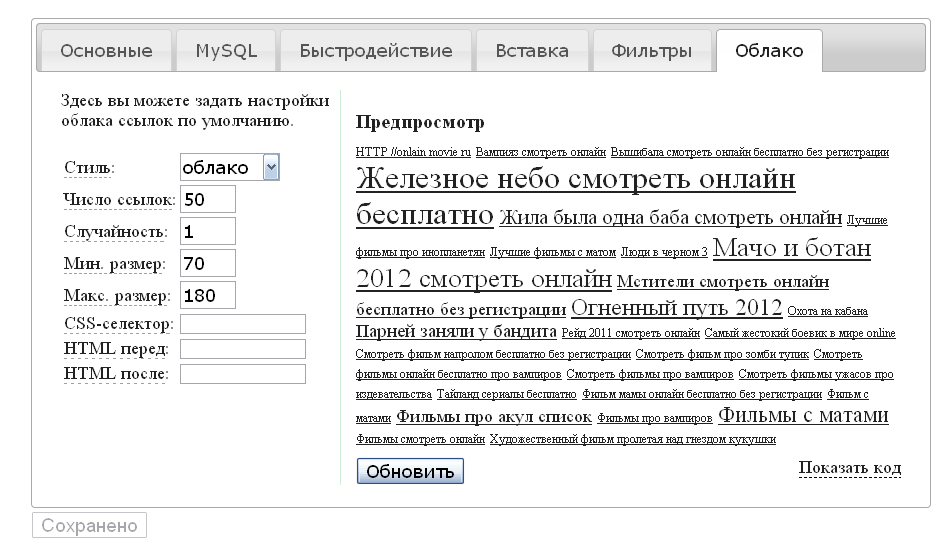Viewport: 939px width, 559px height.
Task: Click the HTML после input field
Action: [242, 374]
